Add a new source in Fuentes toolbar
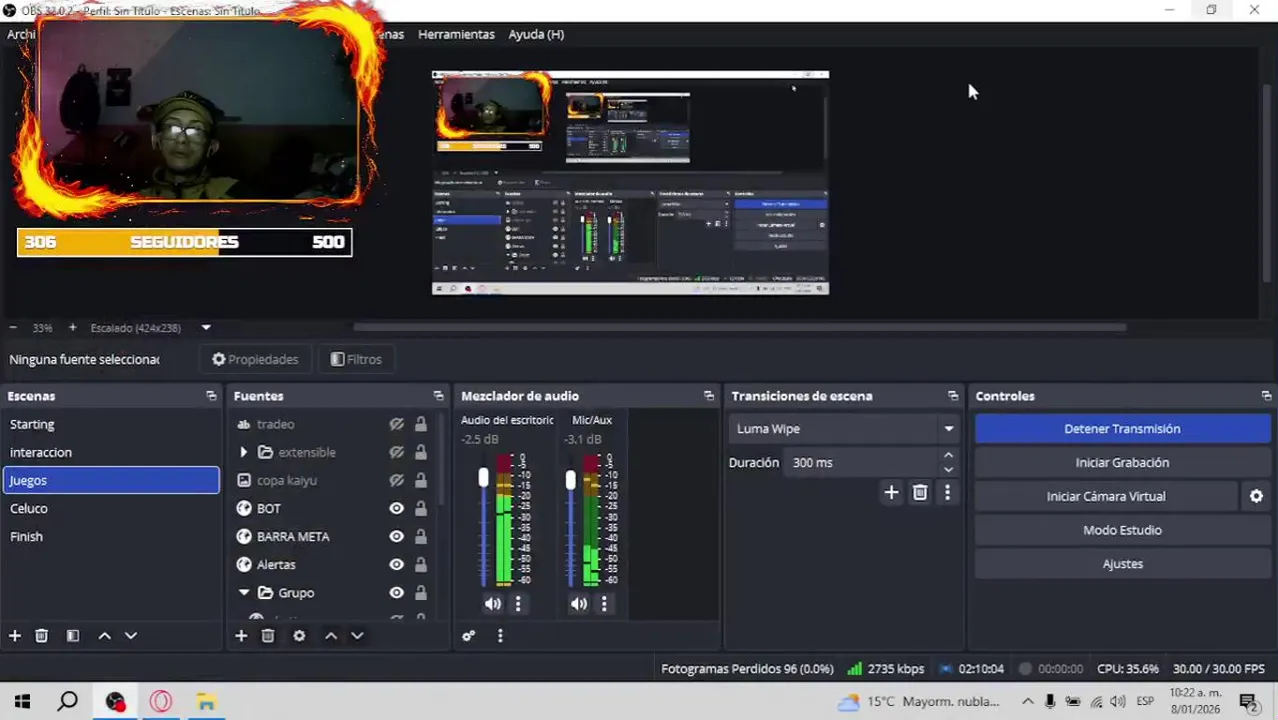Screen dimensions: 1278x720 click(241, 636)
